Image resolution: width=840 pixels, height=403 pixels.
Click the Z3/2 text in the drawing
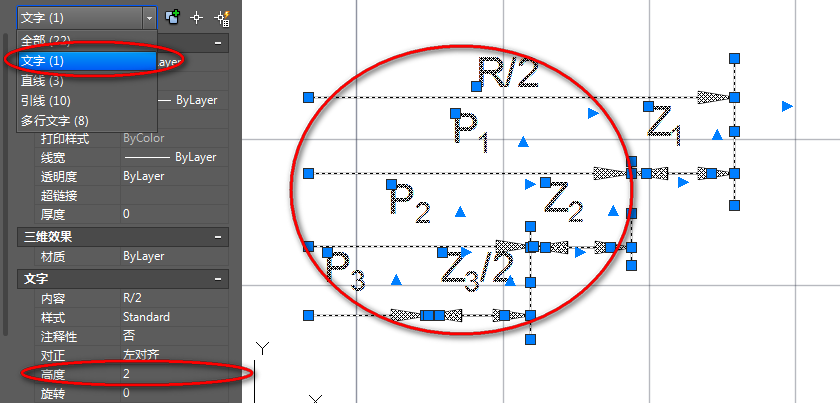click(477, 270)
